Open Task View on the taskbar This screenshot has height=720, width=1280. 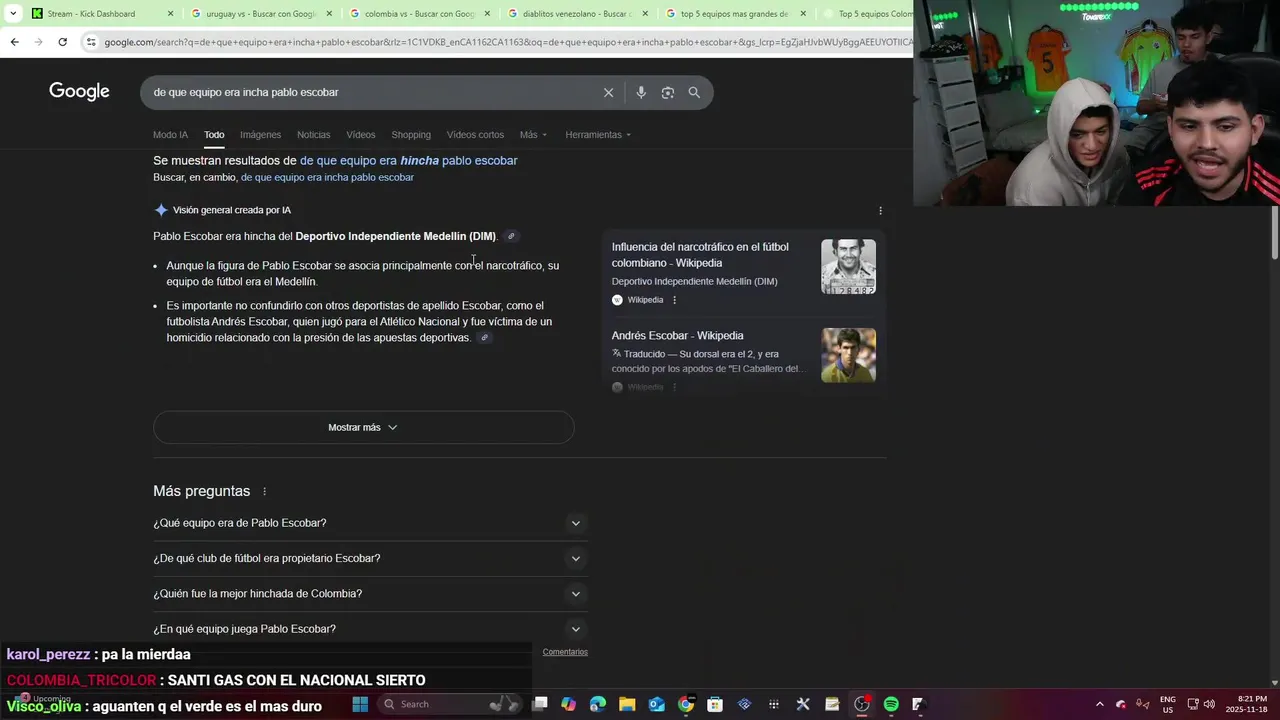pos(540,704)
